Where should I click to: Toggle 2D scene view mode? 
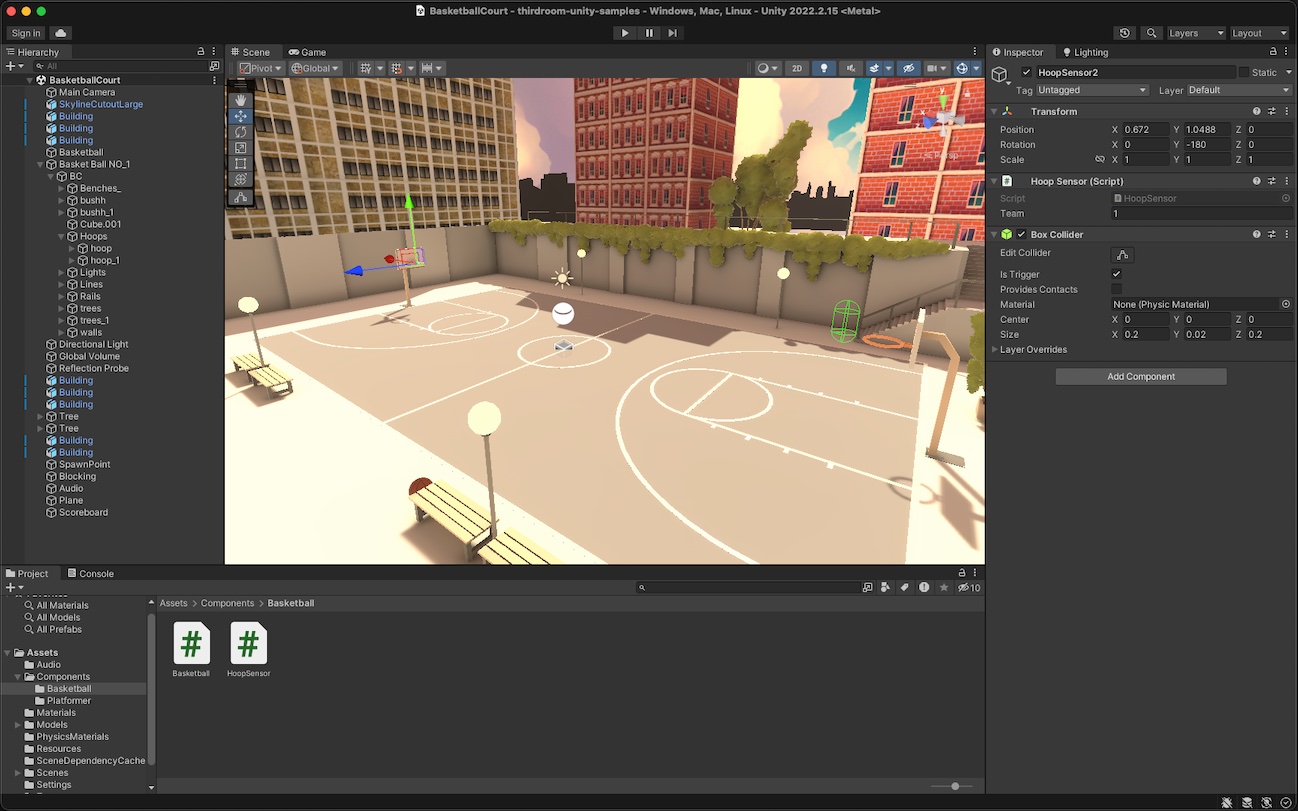797,68
